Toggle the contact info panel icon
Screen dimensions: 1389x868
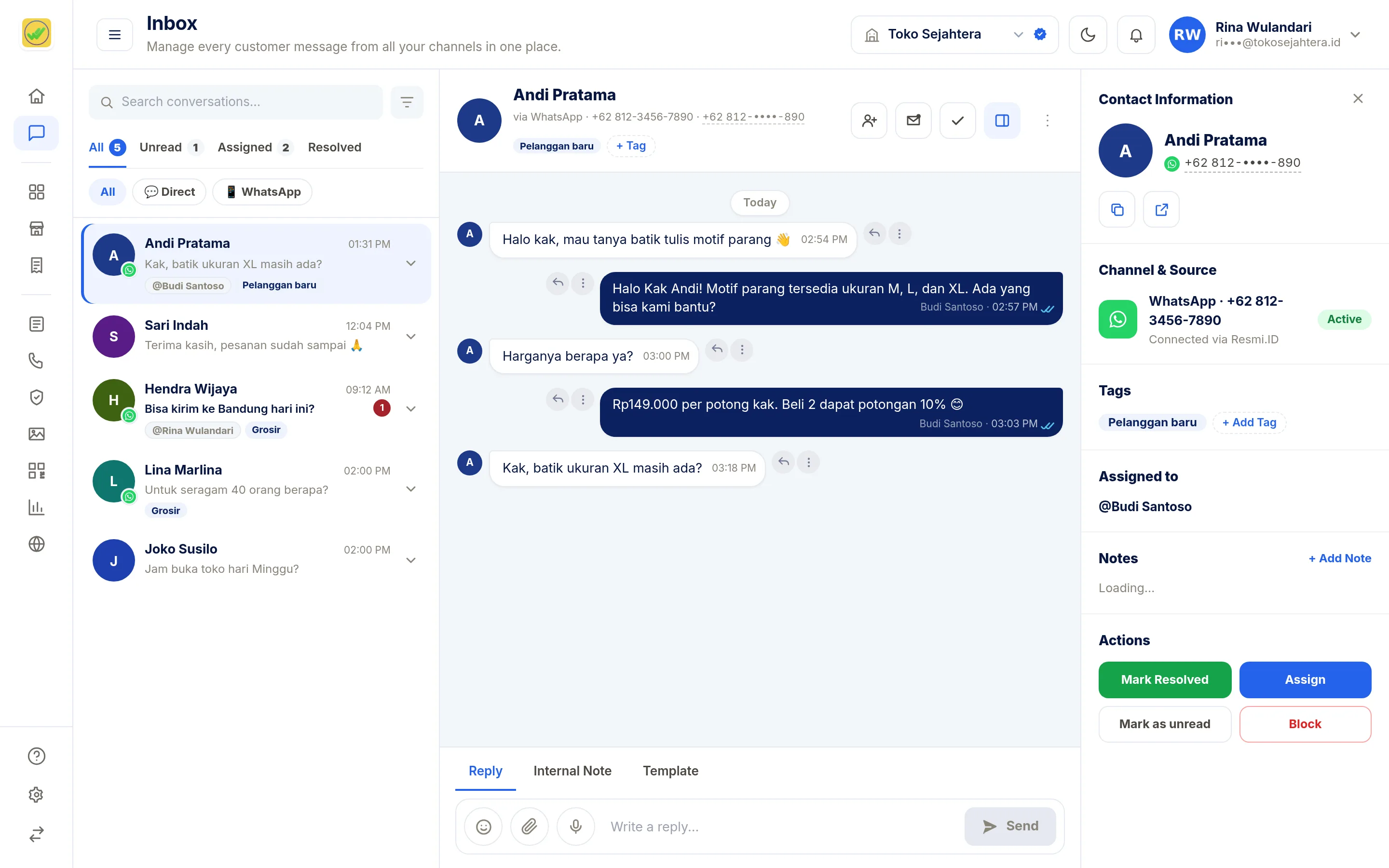[x=1002, y=121]
